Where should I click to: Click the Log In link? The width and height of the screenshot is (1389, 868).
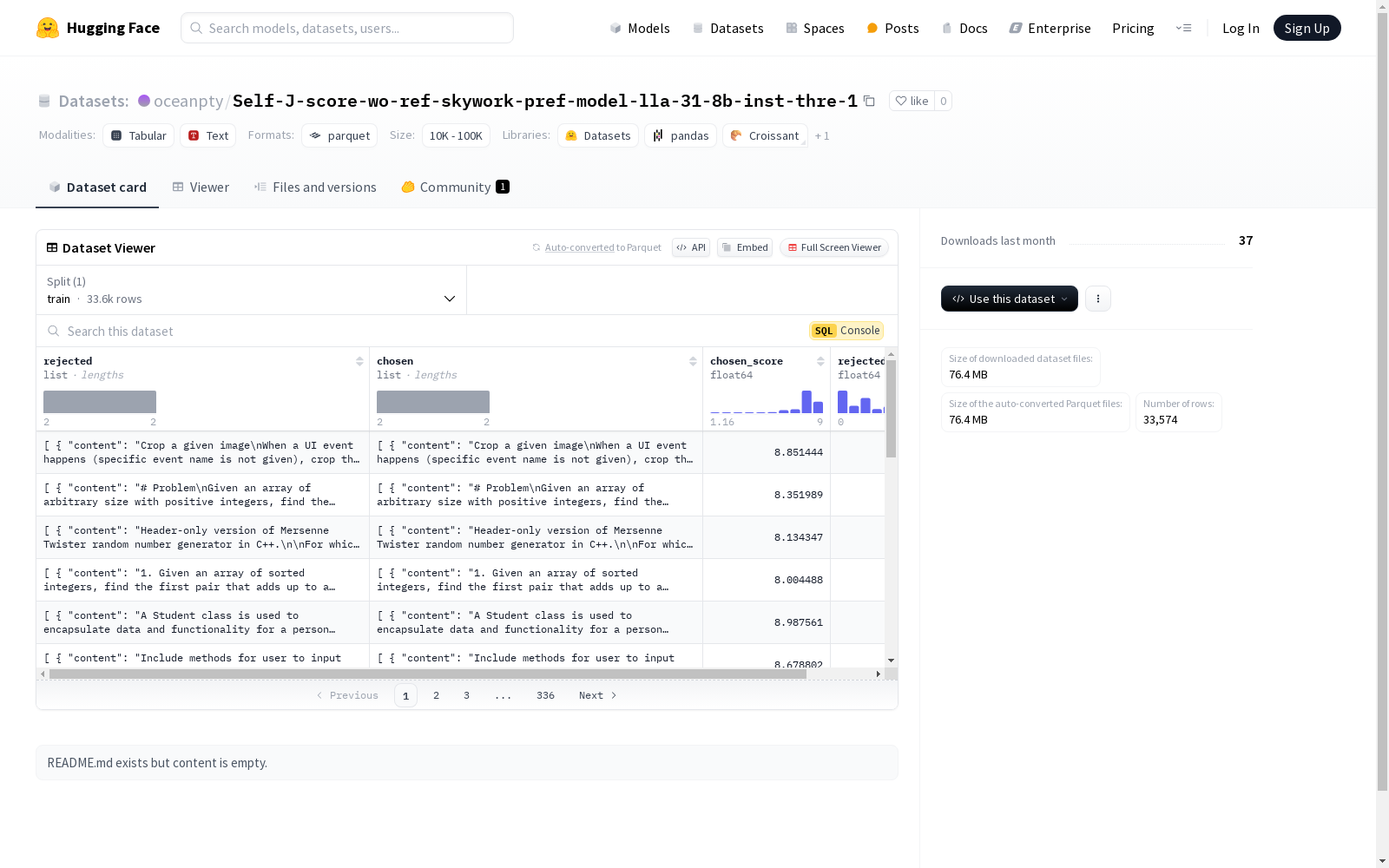point(1241,28)
